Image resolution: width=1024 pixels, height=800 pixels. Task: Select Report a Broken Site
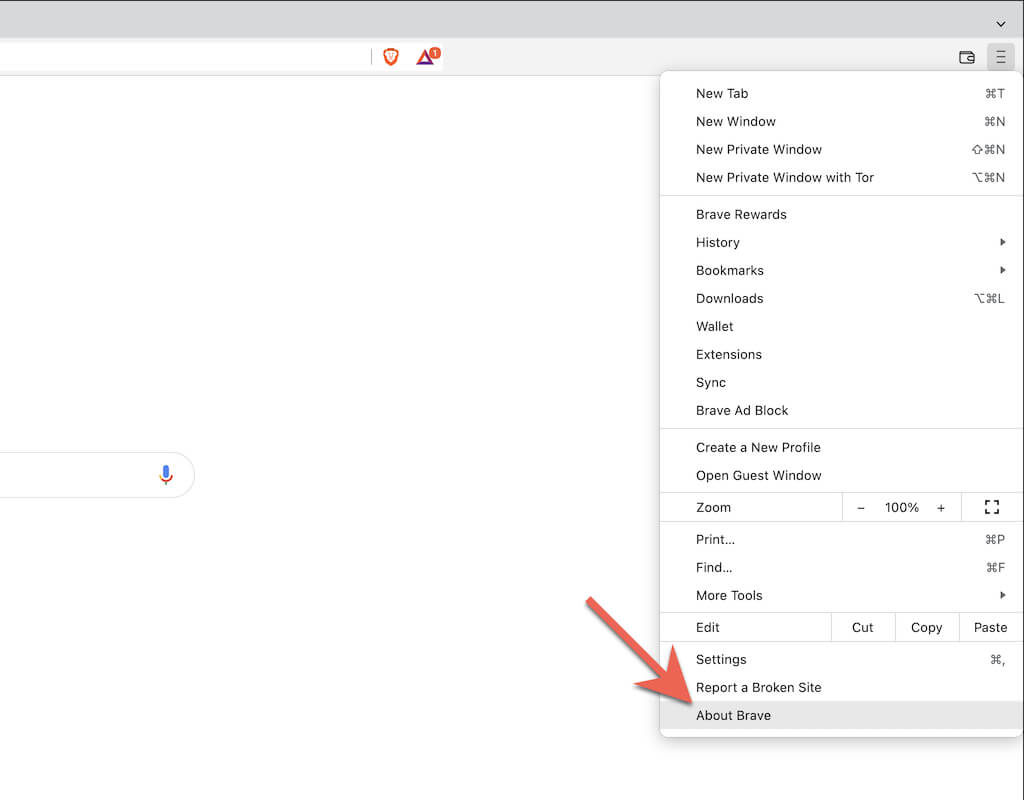[841, 688]
